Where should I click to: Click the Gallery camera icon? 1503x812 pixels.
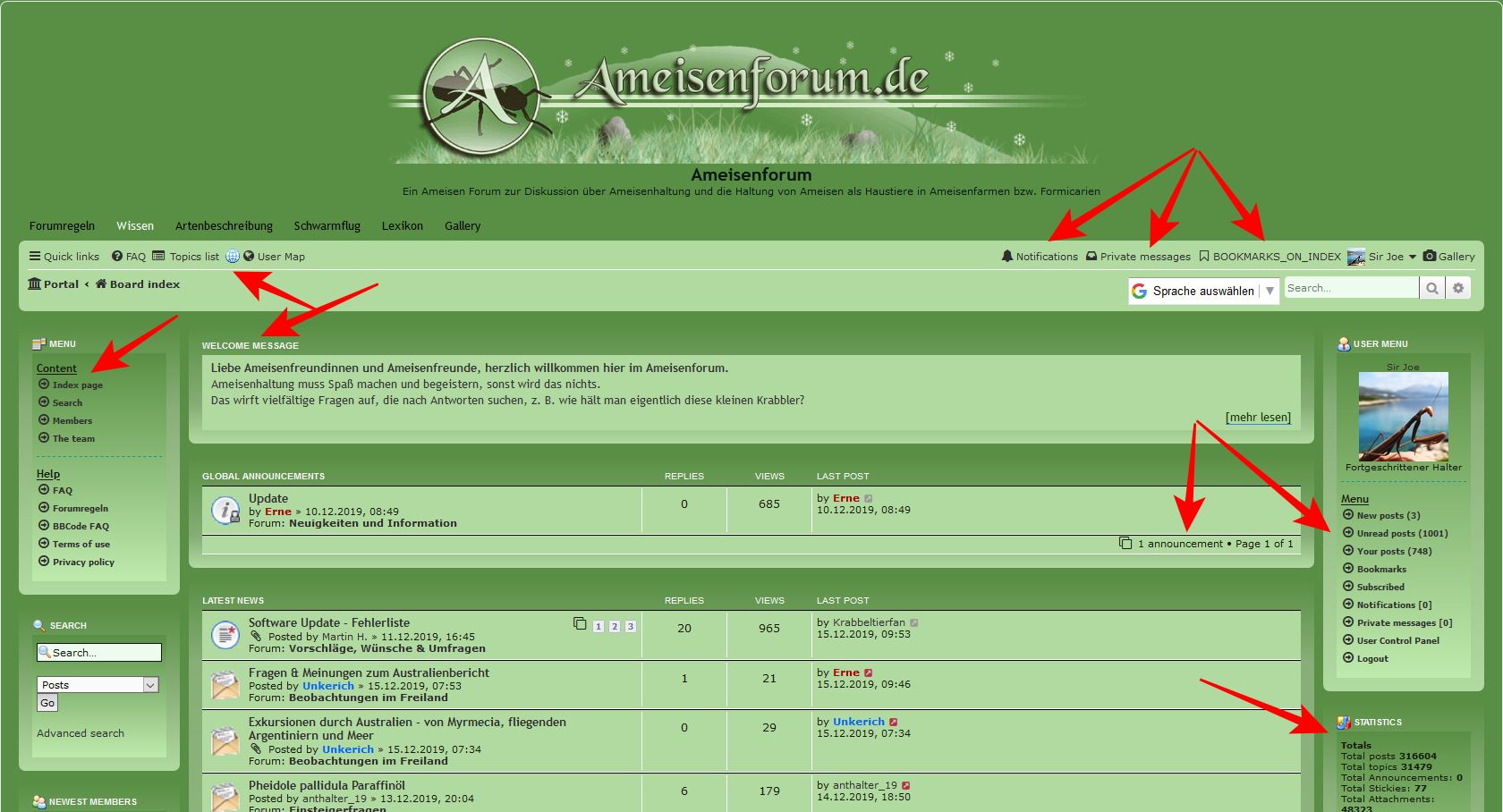1430,257
